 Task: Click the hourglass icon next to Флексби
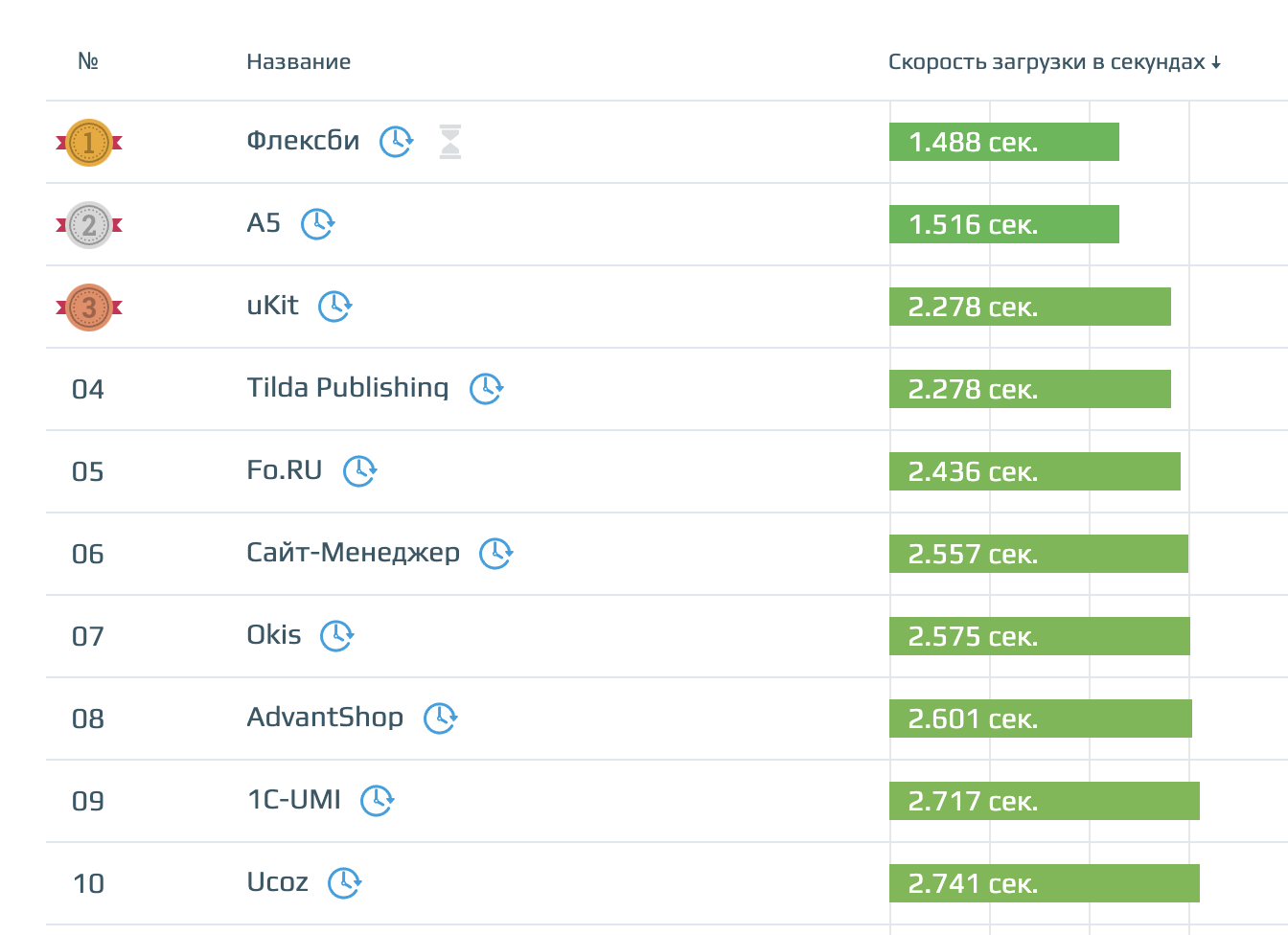click(450, 142)
